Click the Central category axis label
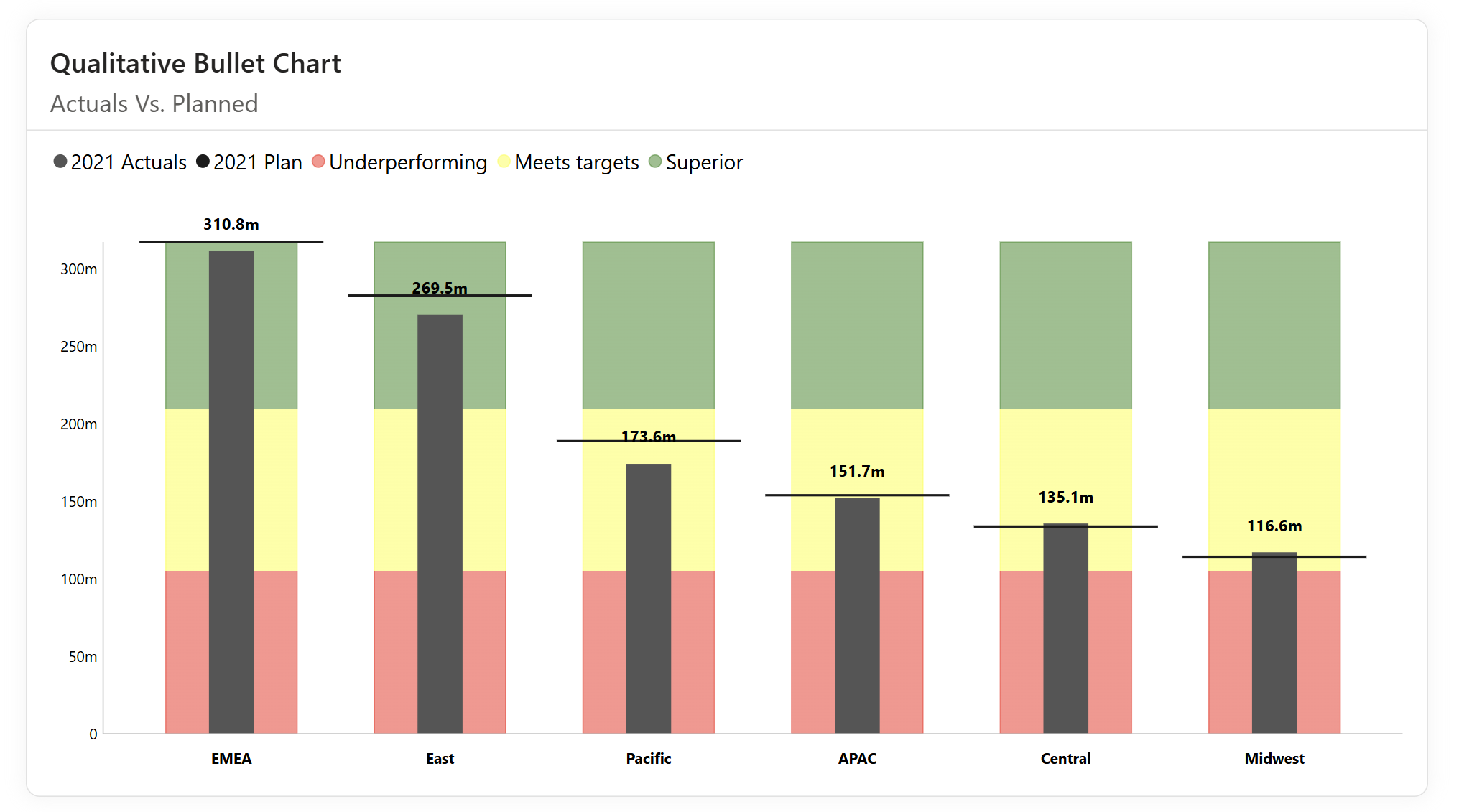1459x812 pixels. click(x=1065, y=759)
